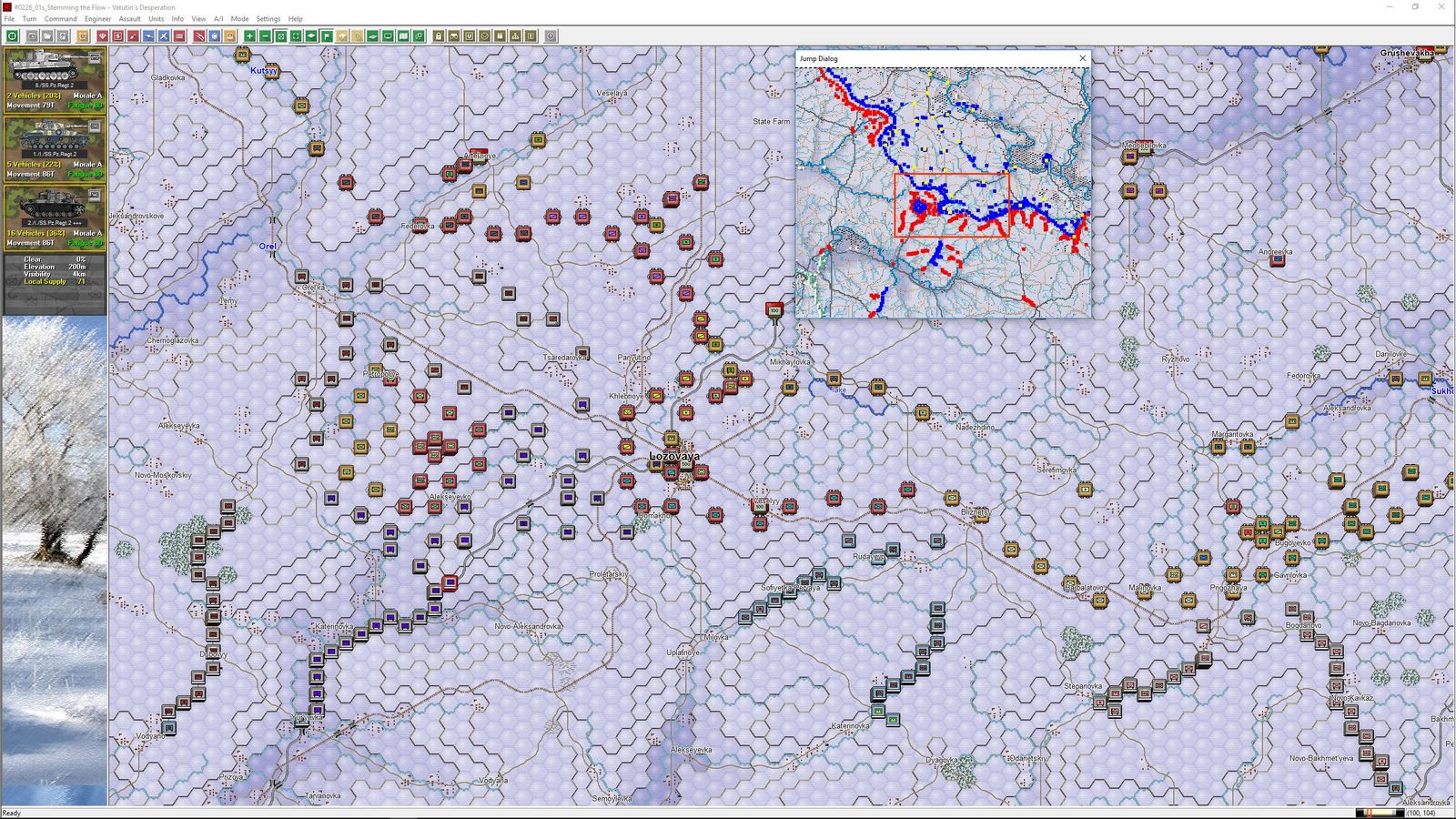
Task: Click the red horizontal-lines toolbar icon
Action: point(179,36)
